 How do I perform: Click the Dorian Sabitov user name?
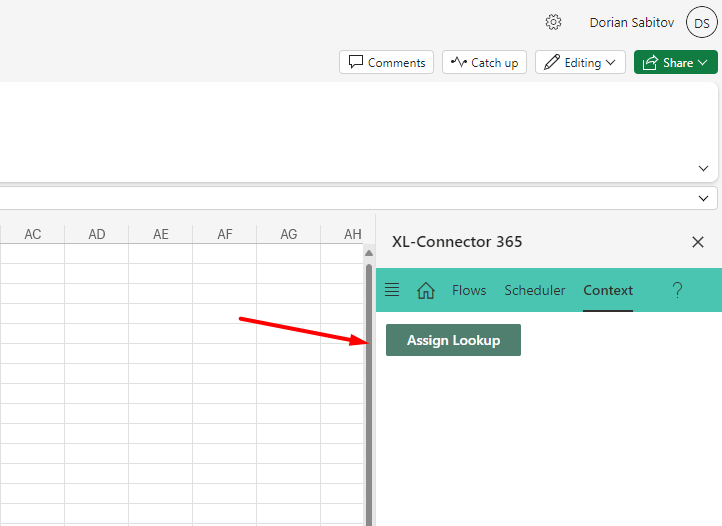(632, 23)
